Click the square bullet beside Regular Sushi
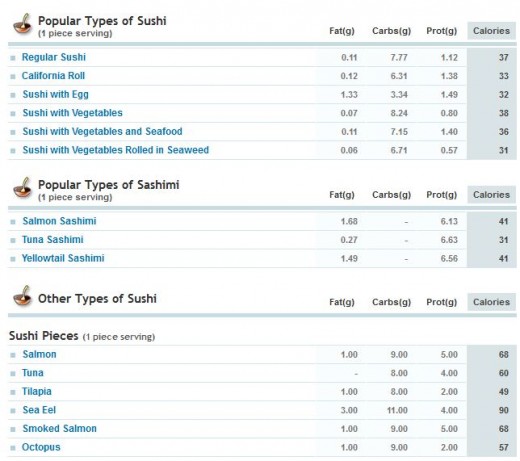The image size is (520, 461). 13,58
